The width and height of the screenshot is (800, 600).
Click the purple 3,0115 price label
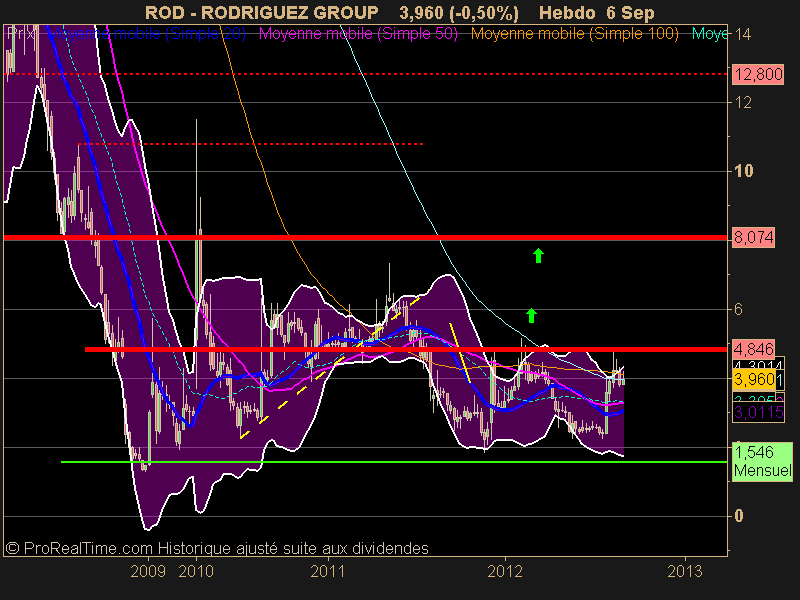[x=759, y=412]
